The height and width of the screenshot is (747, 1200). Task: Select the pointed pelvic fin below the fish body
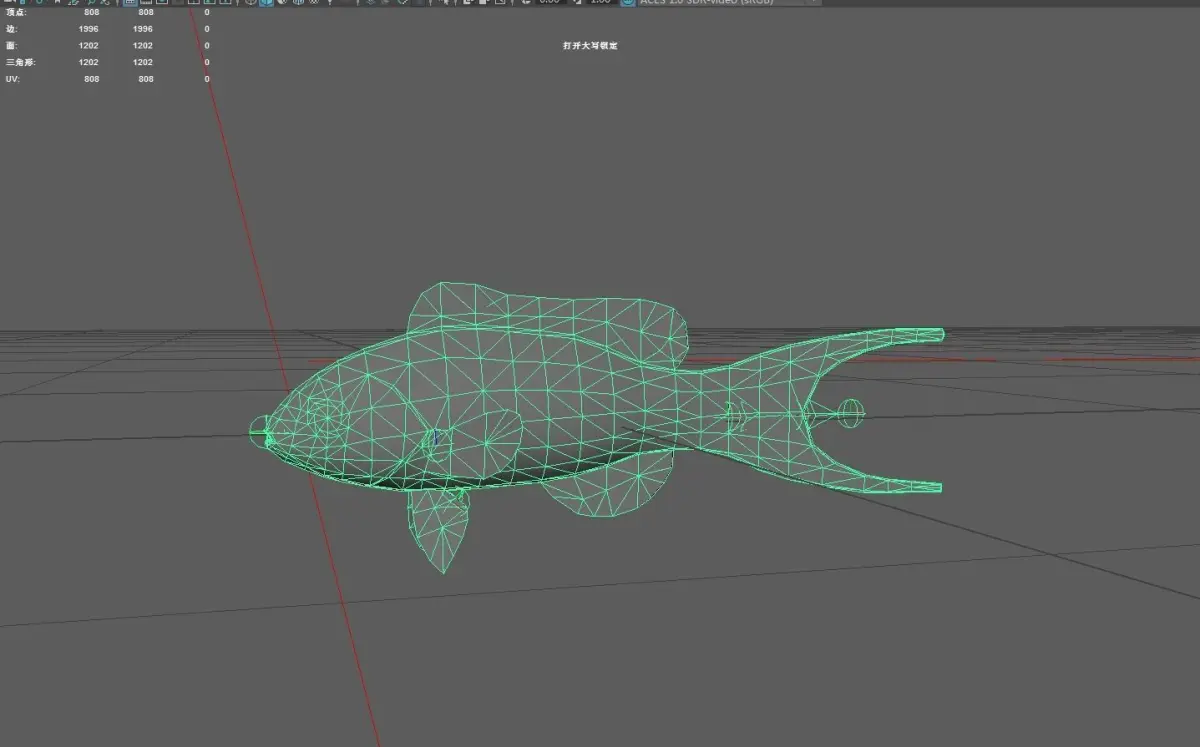click(x=440, y=530)
